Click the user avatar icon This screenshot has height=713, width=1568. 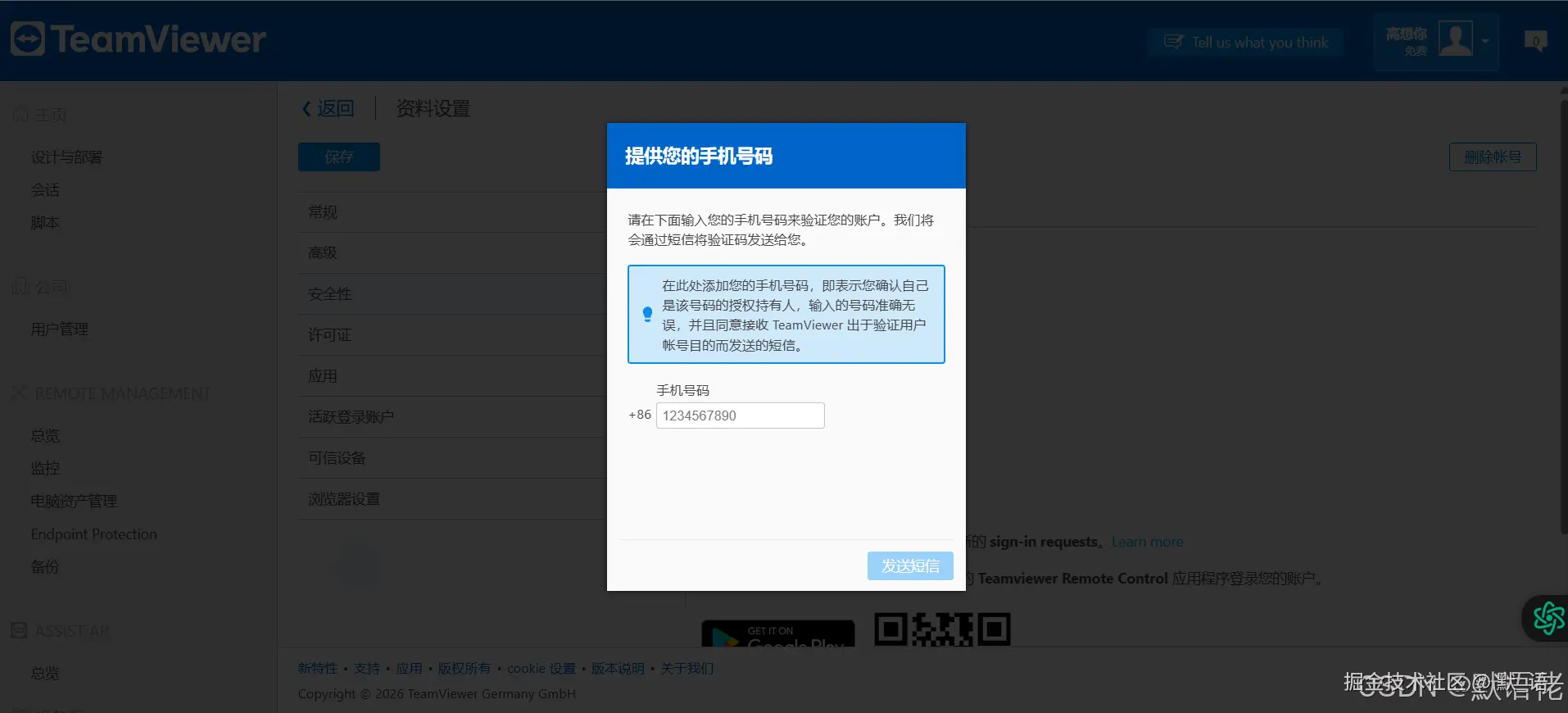click(x=1456, y=39)
